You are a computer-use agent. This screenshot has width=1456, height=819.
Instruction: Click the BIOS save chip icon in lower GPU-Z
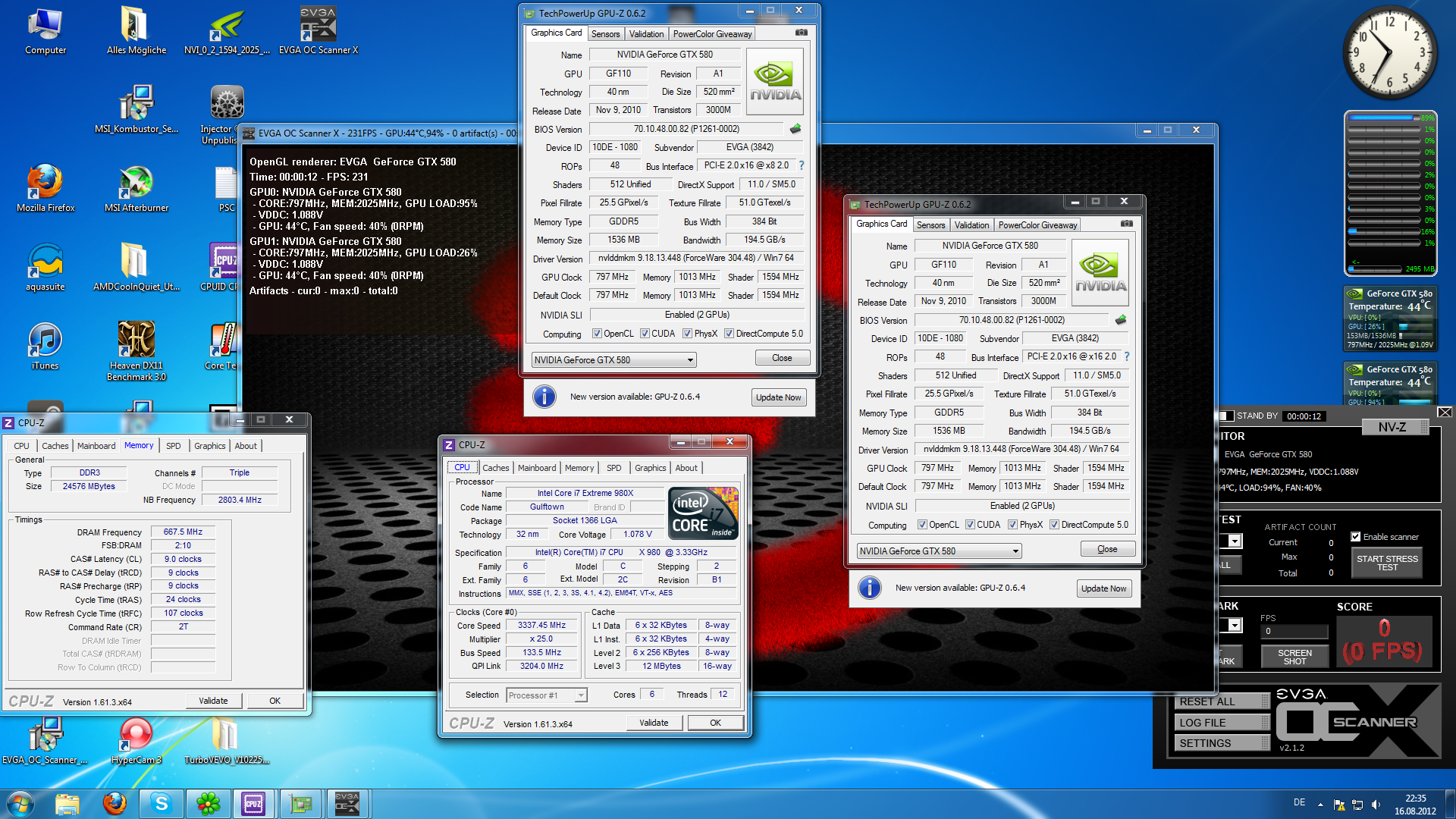click(1121, 320)
